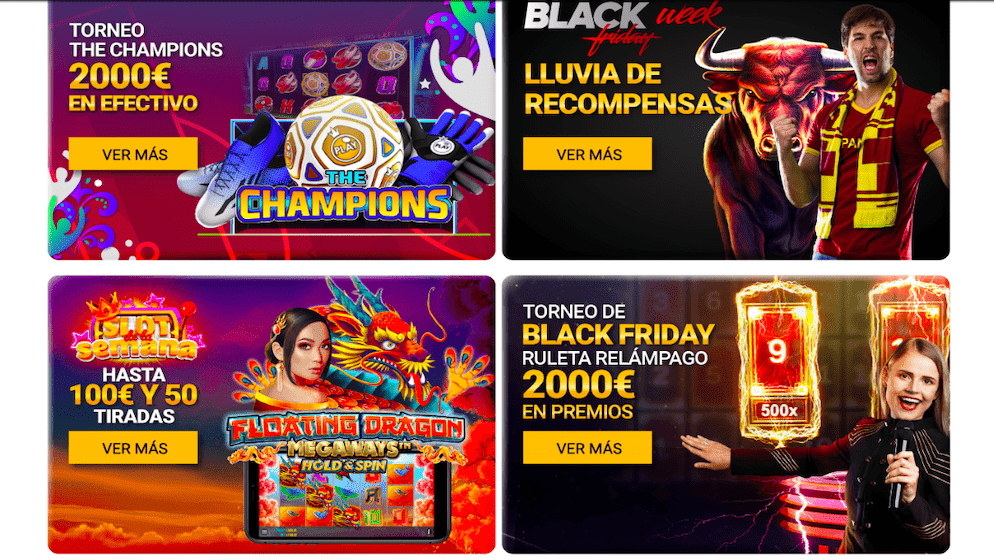Click VER MÁS under Lluvia de Recompensas
Image resolution: width=994 pixels, height=559 pixels.
click(x=588, y=154)
